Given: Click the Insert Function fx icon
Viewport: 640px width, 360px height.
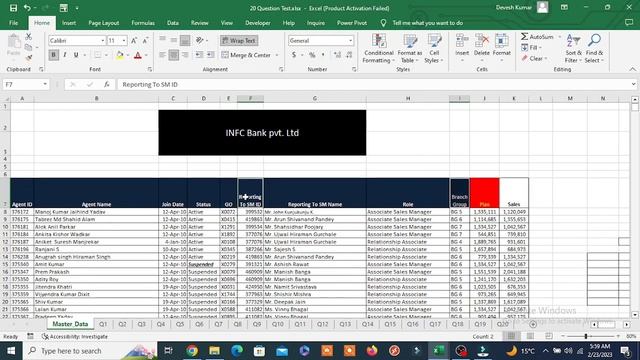Looking at the screenshot, I should point(107,84).
